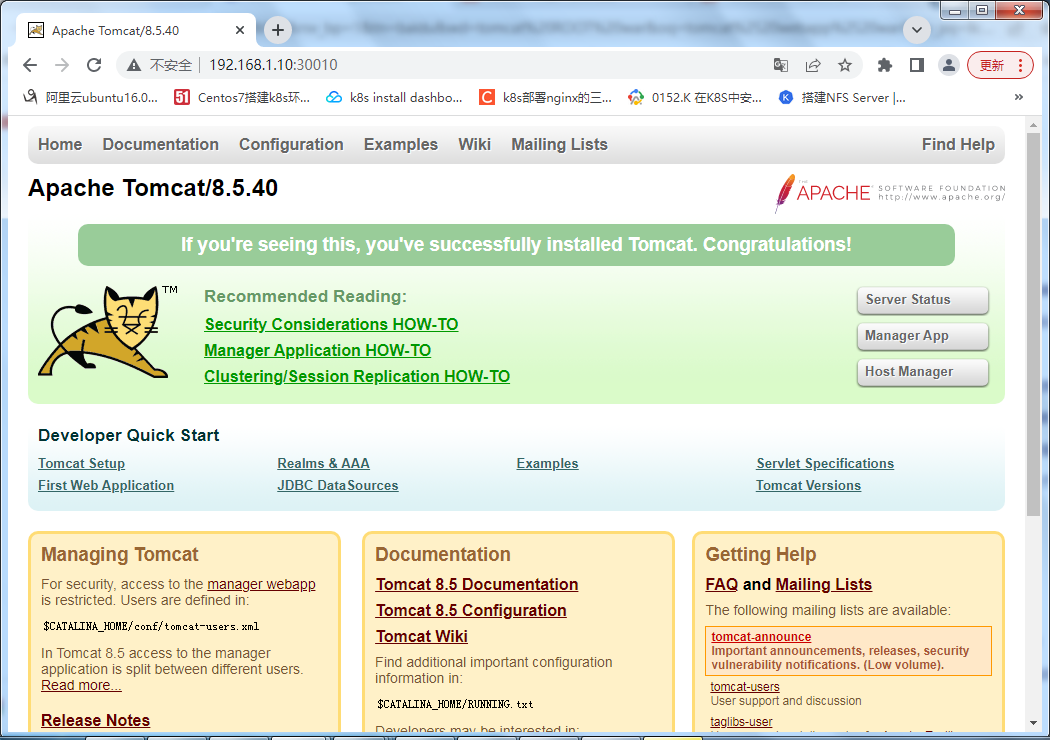Open Mailing Lists link under Getting Help
This screenshot has width=1050, height=740.
pyautogui.click(x=824, y=584)
